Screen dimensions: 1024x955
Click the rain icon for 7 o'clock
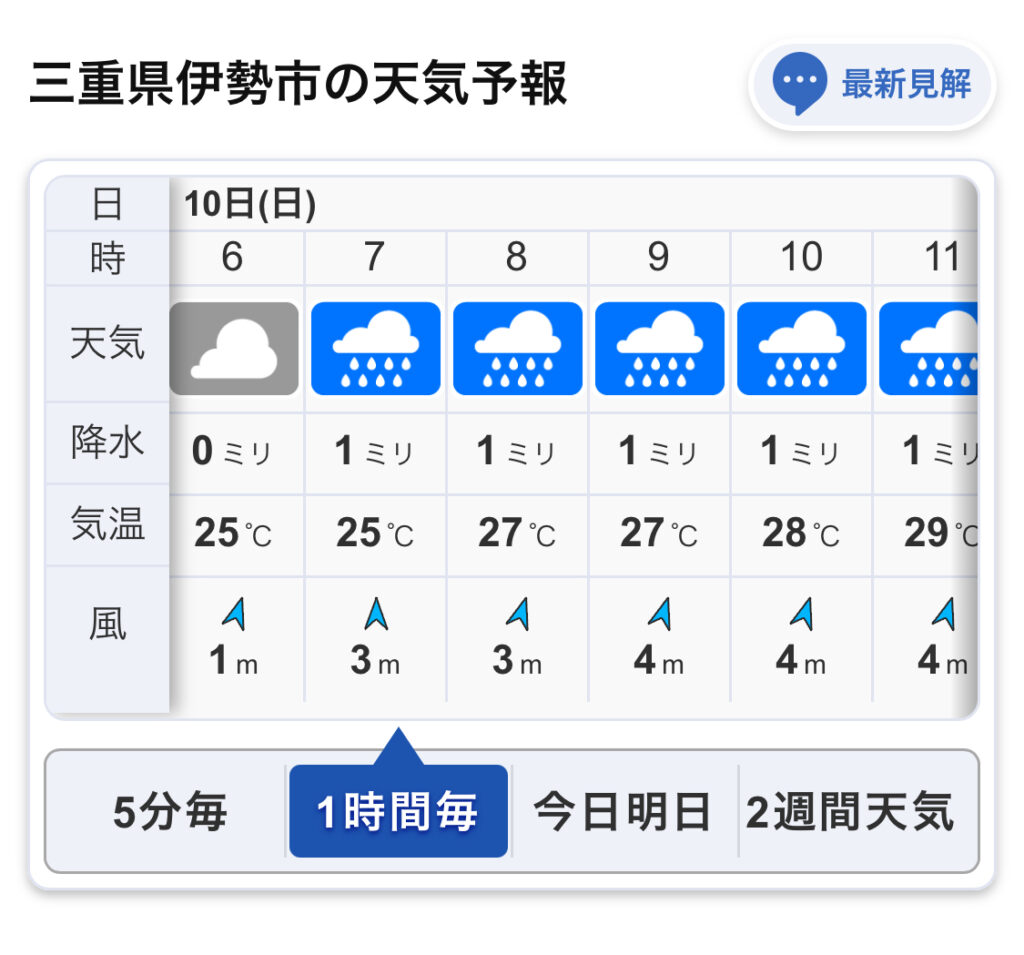coord(376,348)
